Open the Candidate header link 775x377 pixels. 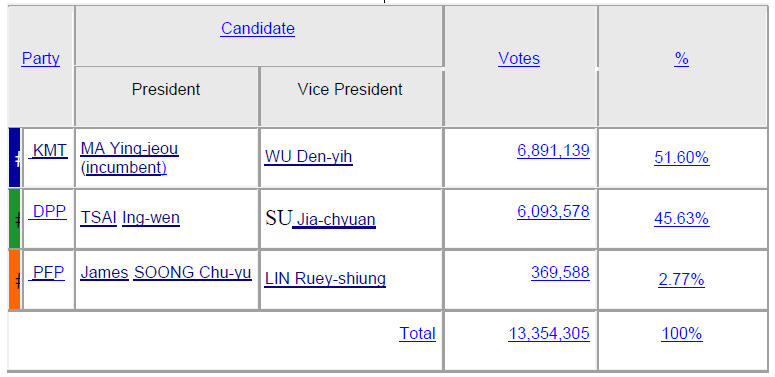tap(258, 28)
